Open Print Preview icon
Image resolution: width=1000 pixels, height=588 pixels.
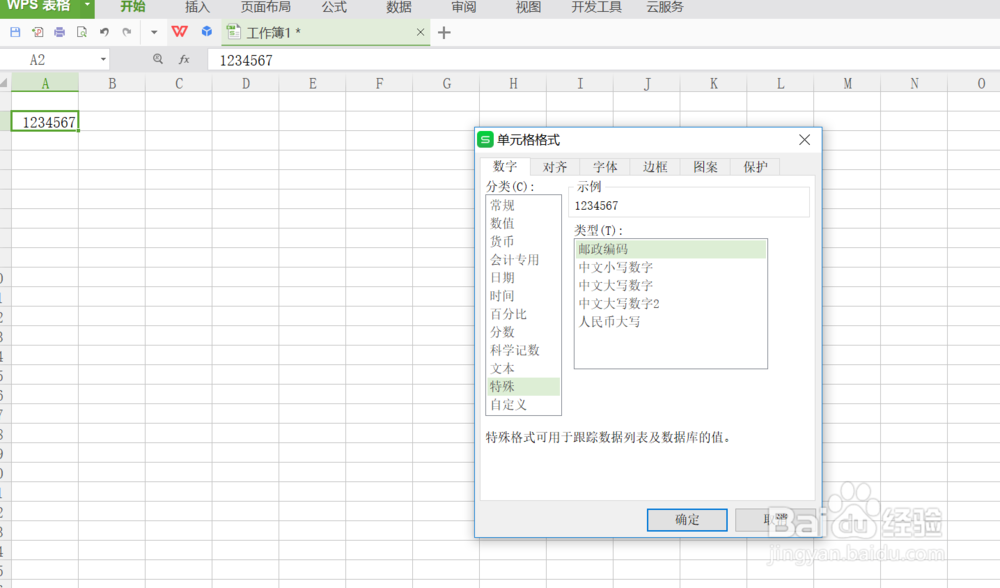(82, 32)
